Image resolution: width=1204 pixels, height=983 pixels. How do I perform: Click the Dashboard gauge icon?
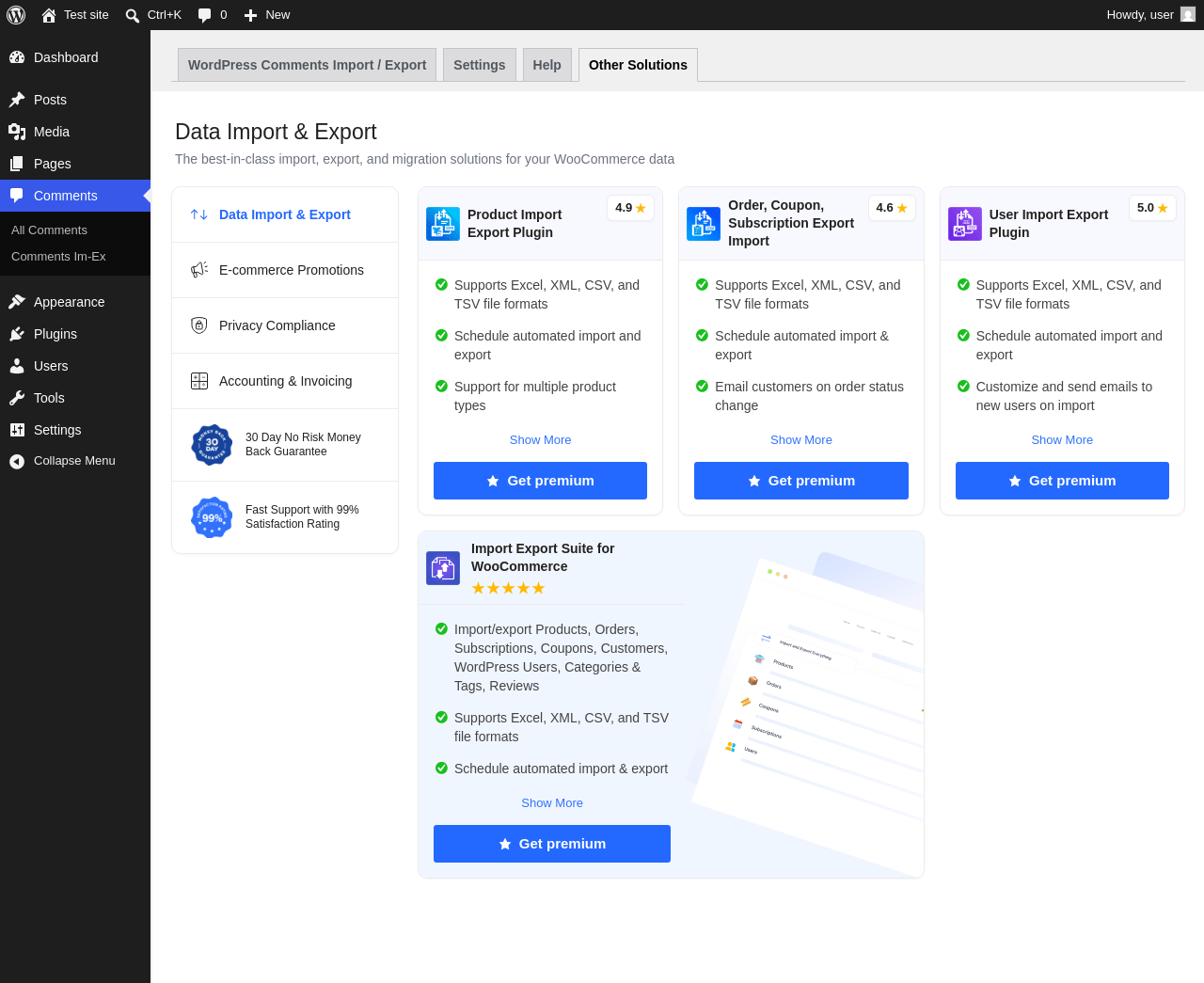[x=17, y=57]
